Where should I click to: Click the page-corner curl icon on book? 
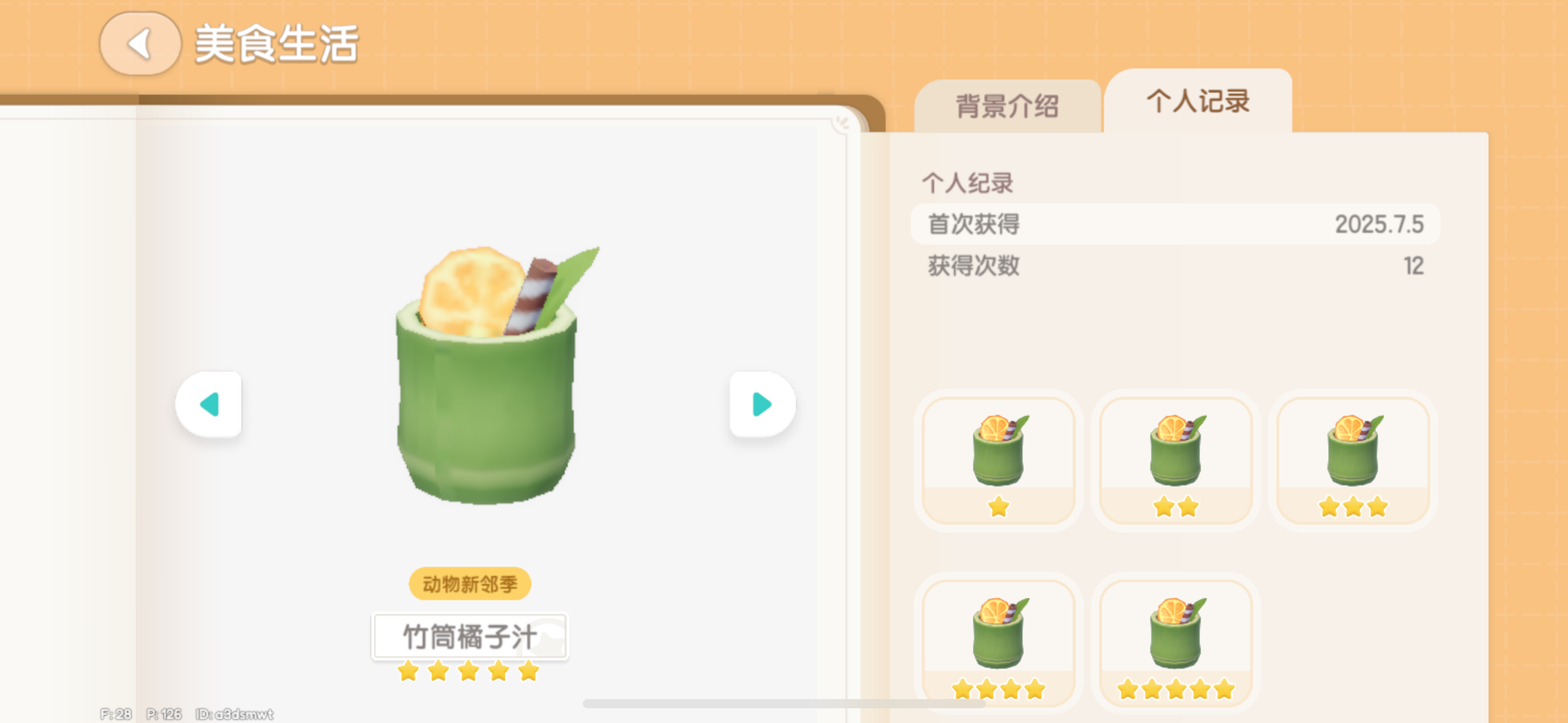pos(842,123)
